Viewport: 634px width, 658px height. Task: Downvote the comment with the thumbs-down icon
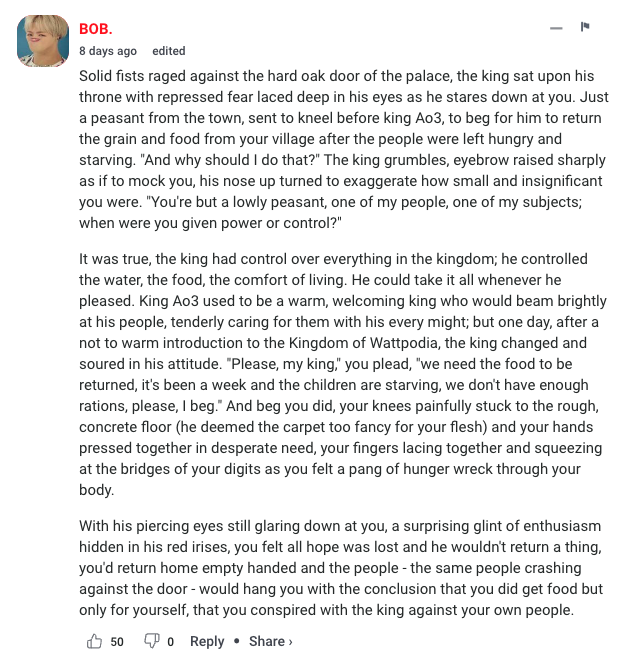pyautogui.click(x=151, y=641)
